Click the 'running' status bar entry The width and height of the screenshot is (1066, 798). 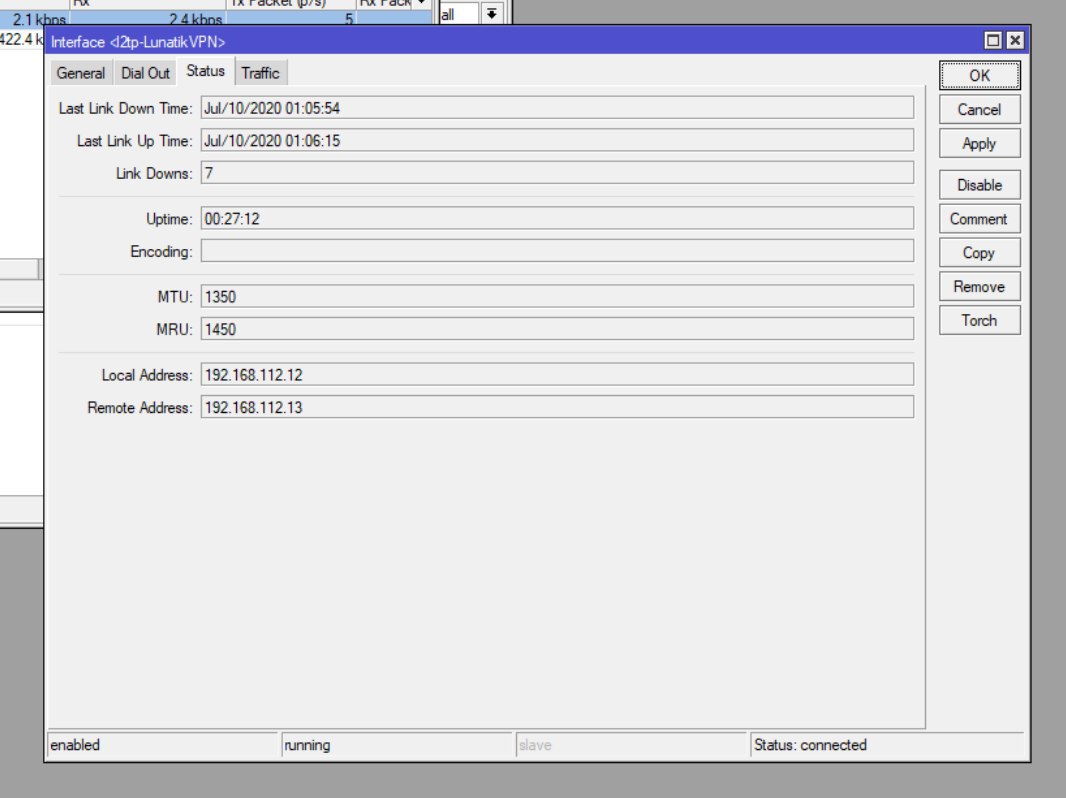click(396, 745)
